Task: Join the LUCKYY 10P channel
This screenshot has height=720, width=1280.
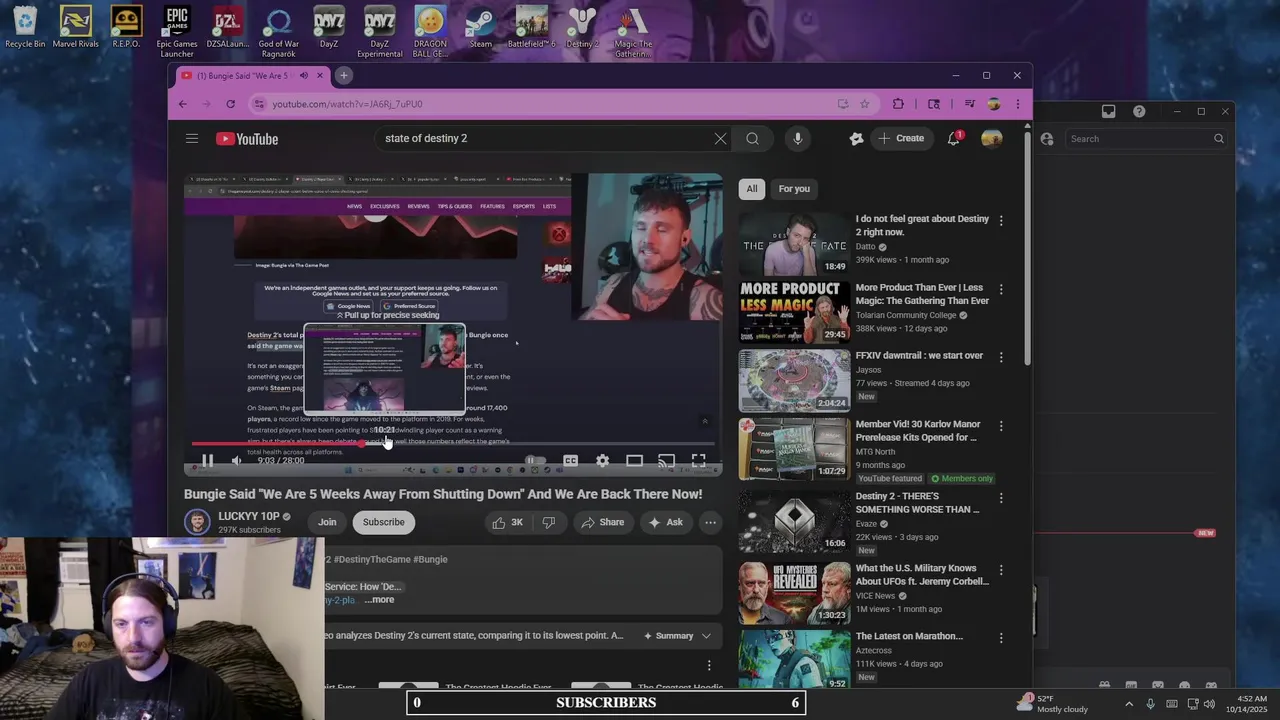Action: (327, 522)
